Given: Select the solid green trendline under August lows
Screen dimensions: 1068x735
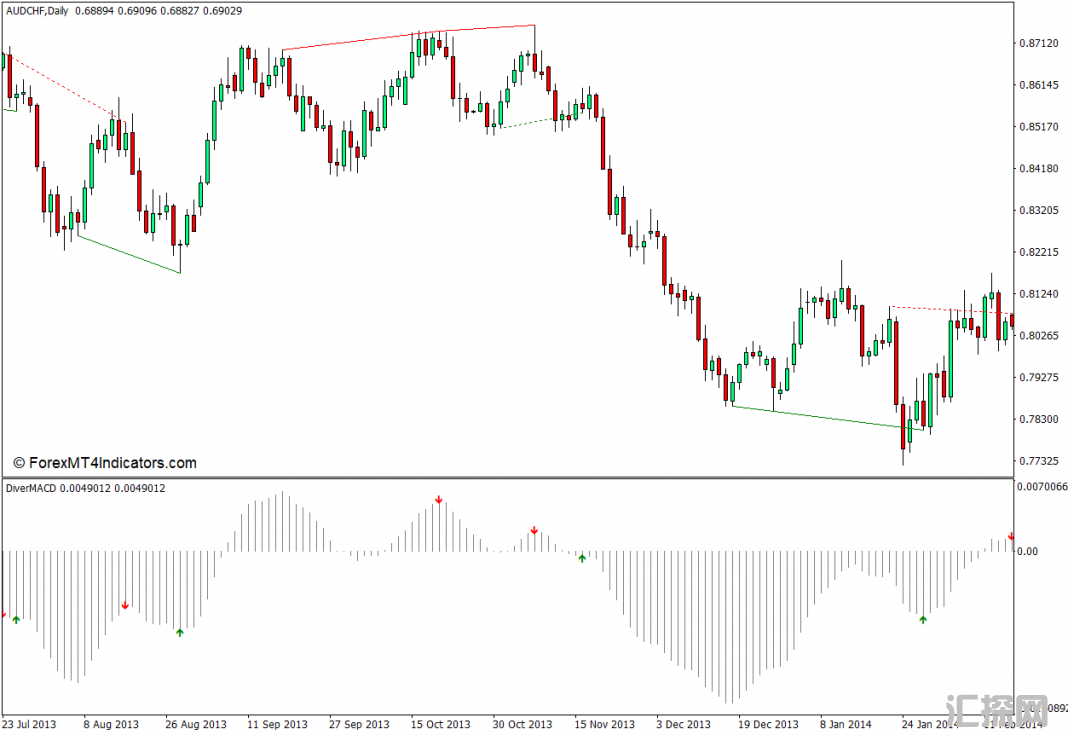Looking at the screenshot, I should click(x=128, y=254).
